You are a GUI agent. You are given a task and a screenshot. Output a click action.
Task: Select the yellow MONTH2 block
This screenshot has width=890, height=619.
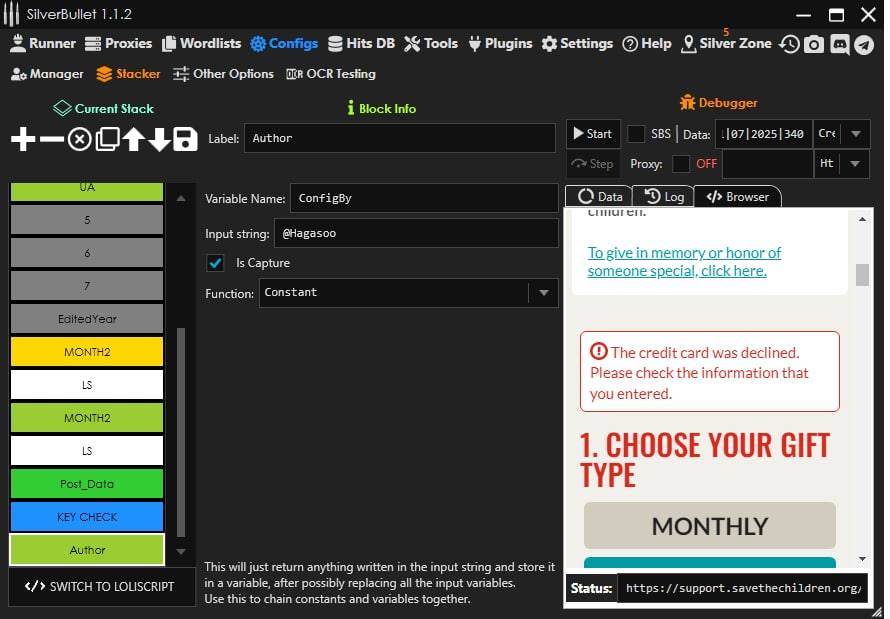tap(87, 352)
